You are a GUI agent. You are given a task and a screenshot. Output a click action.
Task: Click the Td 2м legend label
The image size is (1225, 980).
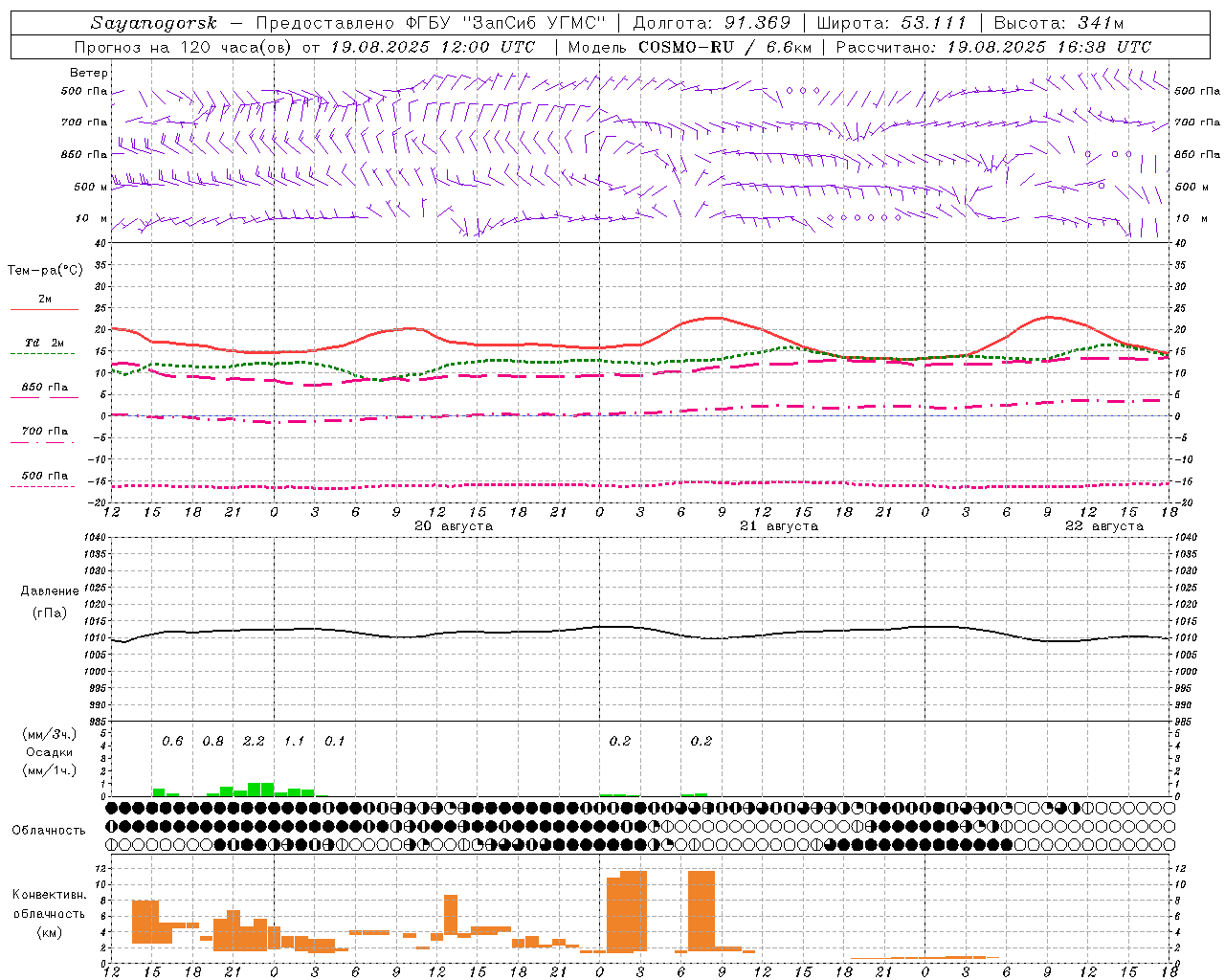tap(44, 343)
